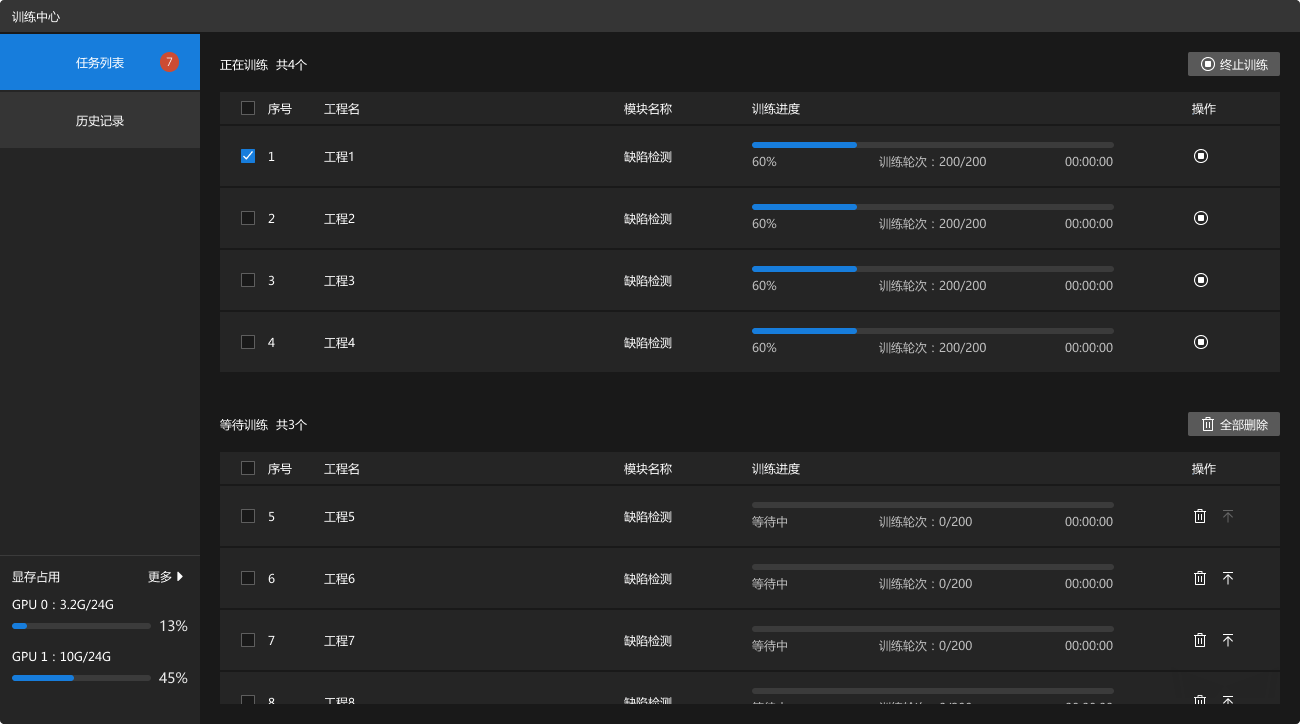Screen dimensions: 1300x724
Task: Click the 显存占用 label
Action: (x=36, y=577)
